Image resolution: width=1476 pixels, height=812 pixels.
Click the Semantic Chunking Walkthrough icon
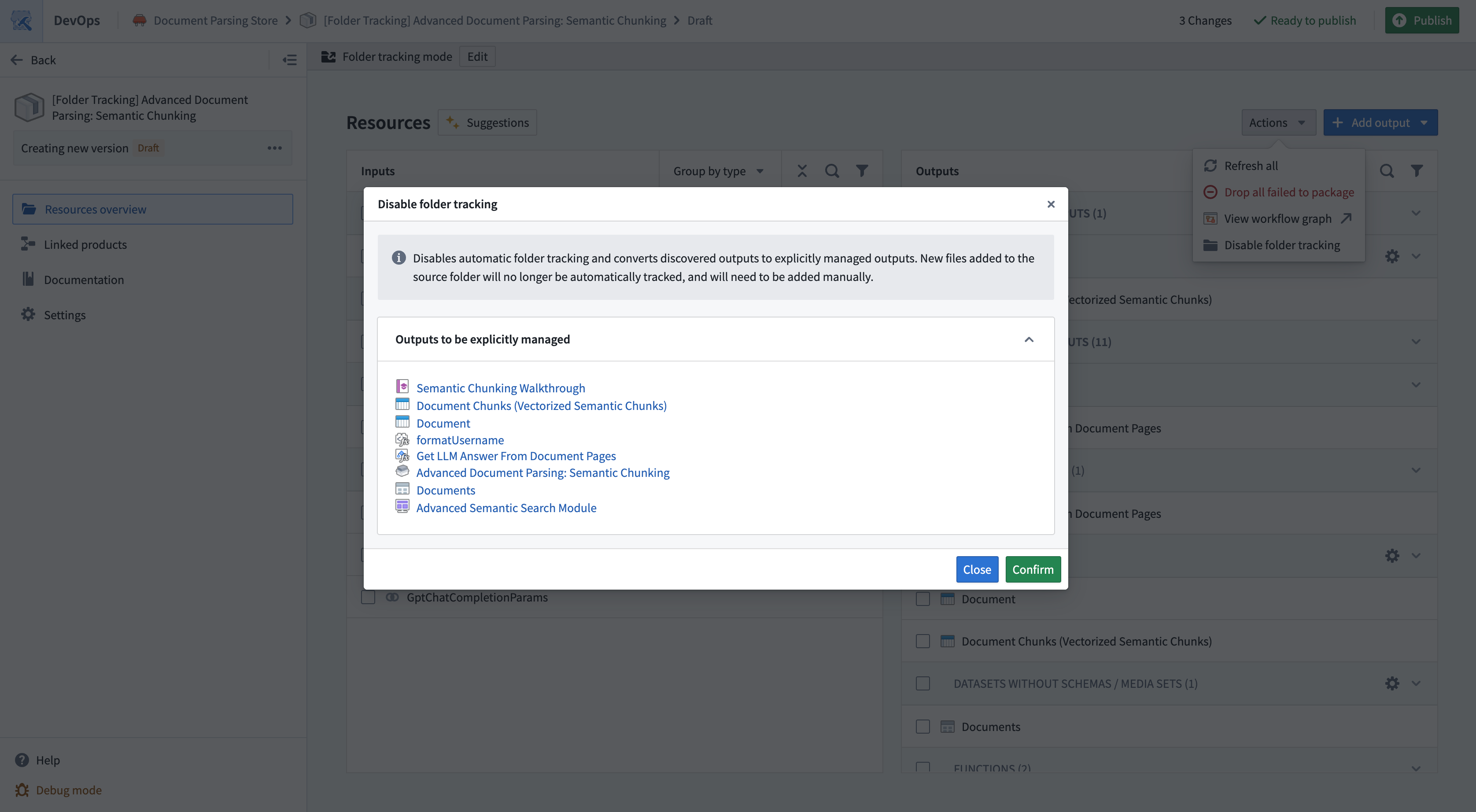(402, 386)
